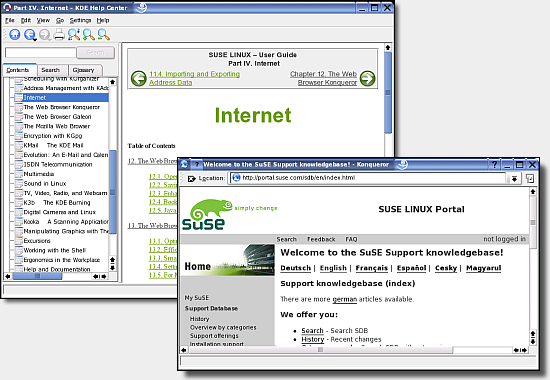Viewport: 550px width, 380px height.
Task: Click the german link in articles sentence
Action: point(344,299)
